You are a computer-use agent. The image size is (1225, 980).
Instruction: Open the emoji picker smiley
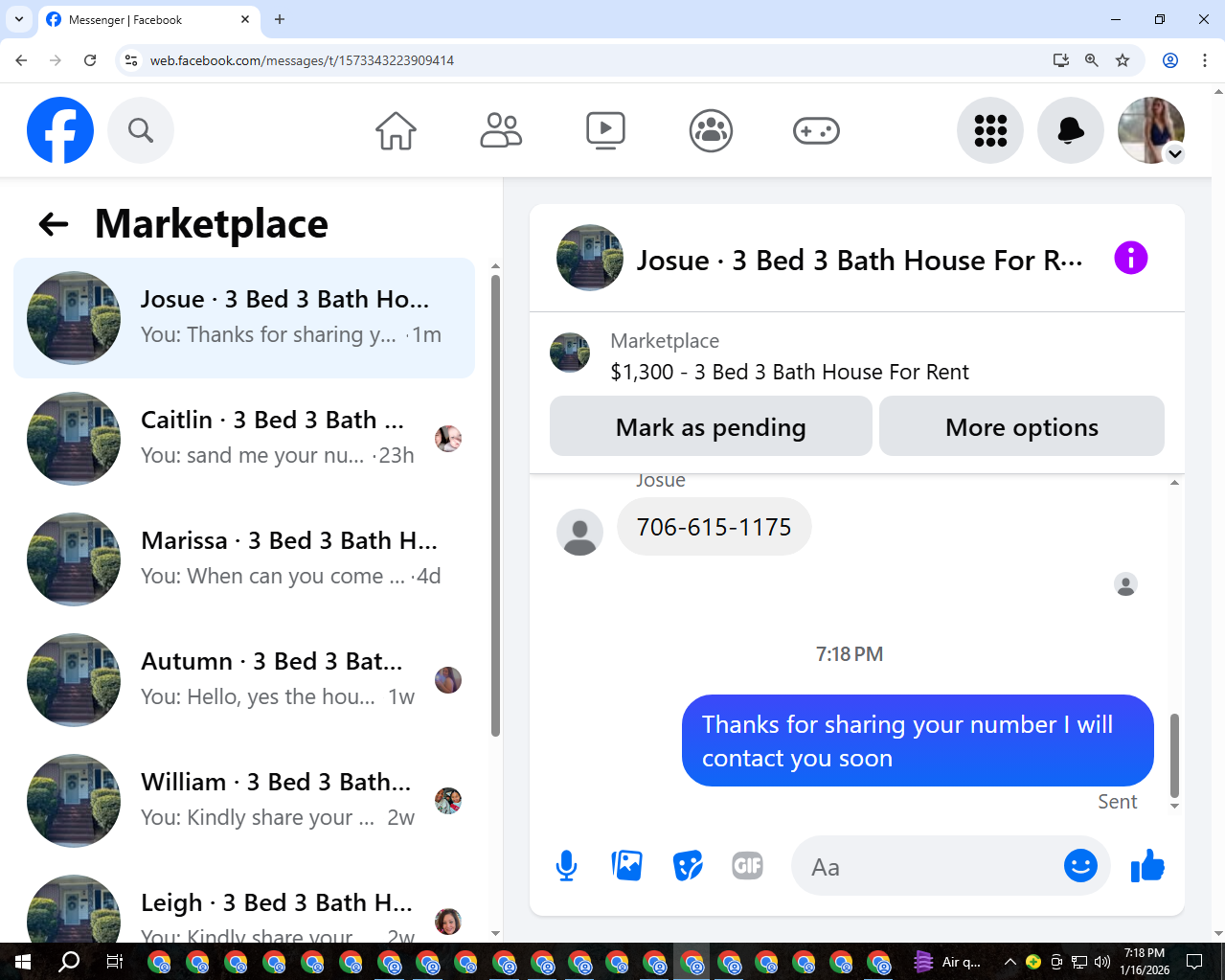[x=1080, y=866]
